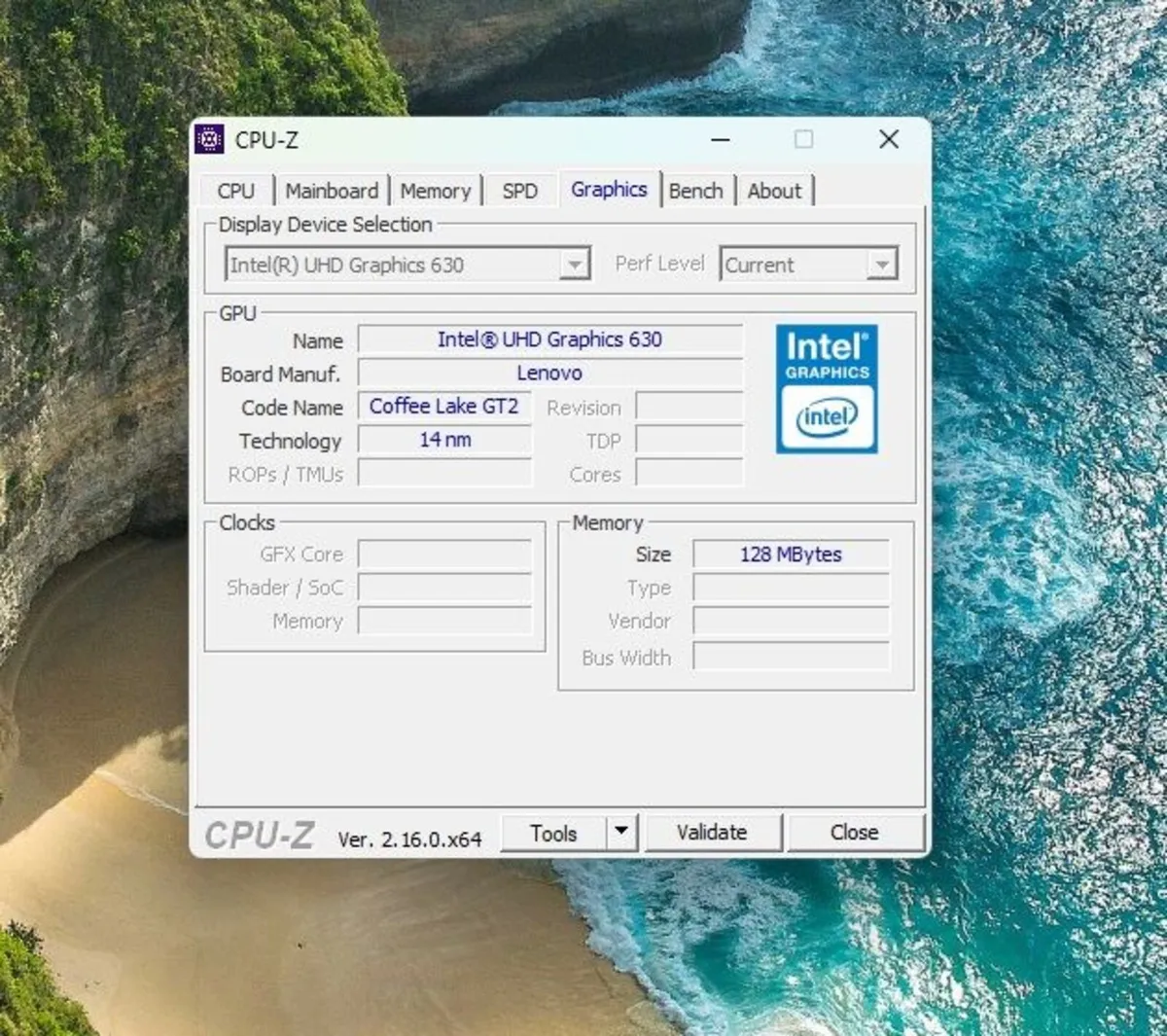Open the Mainboard tab
Image resolution: width=1167 pixels, height=1036 pixels.
click(x=332, y=190)
